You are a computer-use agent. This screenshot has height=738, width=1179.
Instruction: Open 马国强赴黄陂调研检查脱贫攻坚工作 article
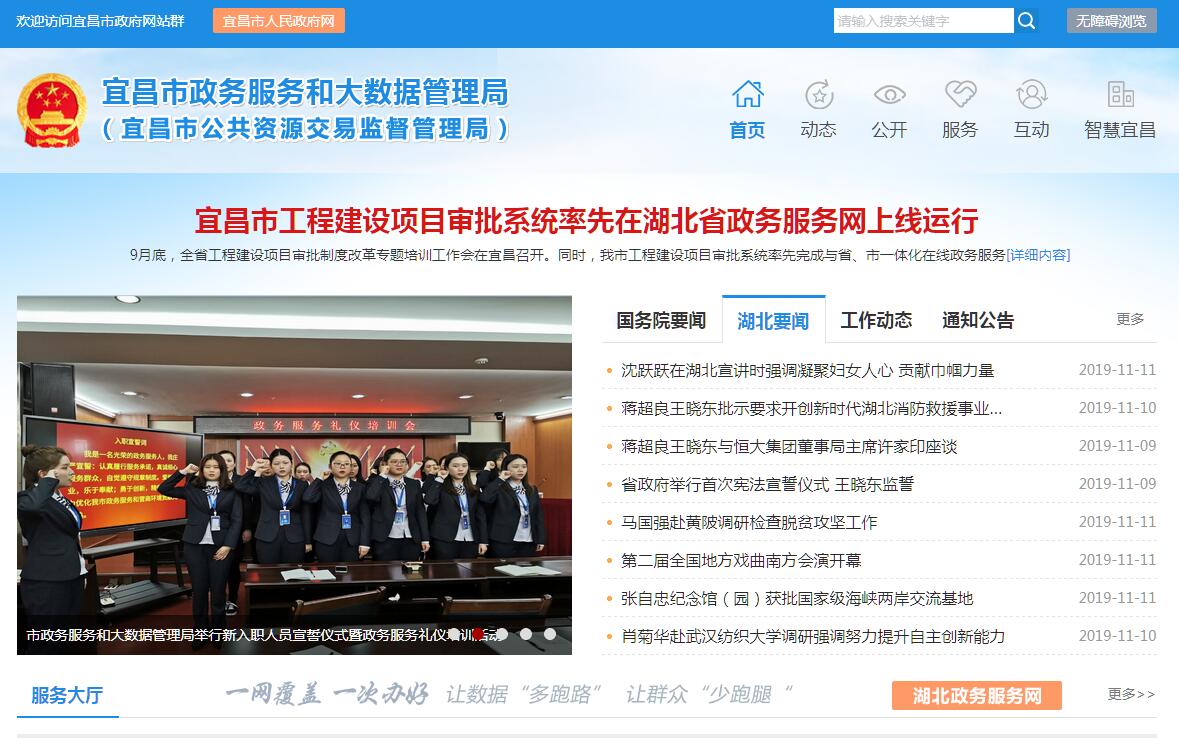tap(749, 522)
